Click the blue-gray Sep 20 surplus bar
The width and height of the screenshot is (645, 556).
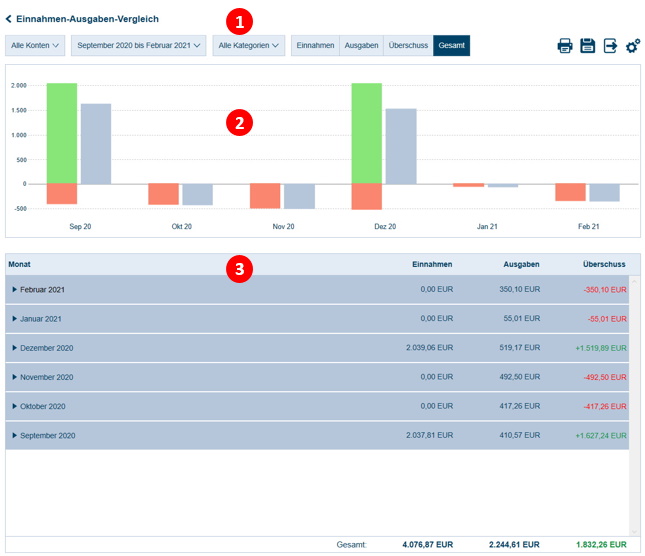[x=96, y=144]
